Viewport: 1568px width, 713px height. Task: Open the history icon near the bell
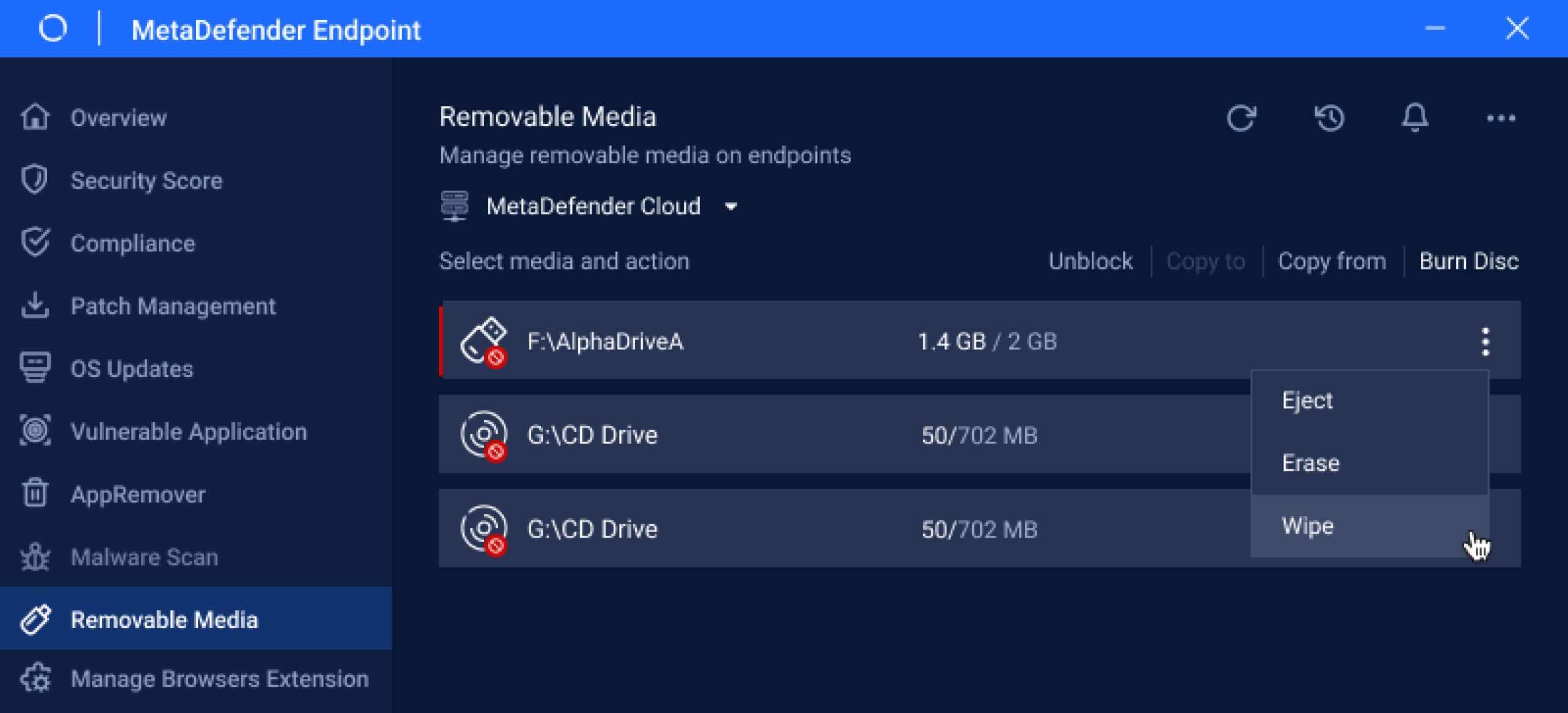coord(1330,118)
